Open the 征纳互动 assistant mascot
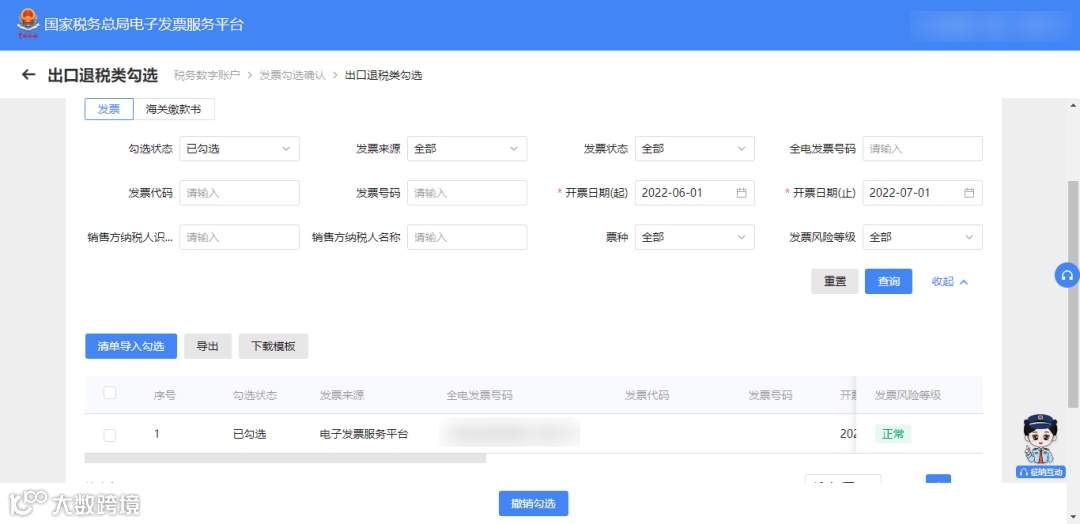This screenshot has height=524, width=1080. coord(1040,446)
